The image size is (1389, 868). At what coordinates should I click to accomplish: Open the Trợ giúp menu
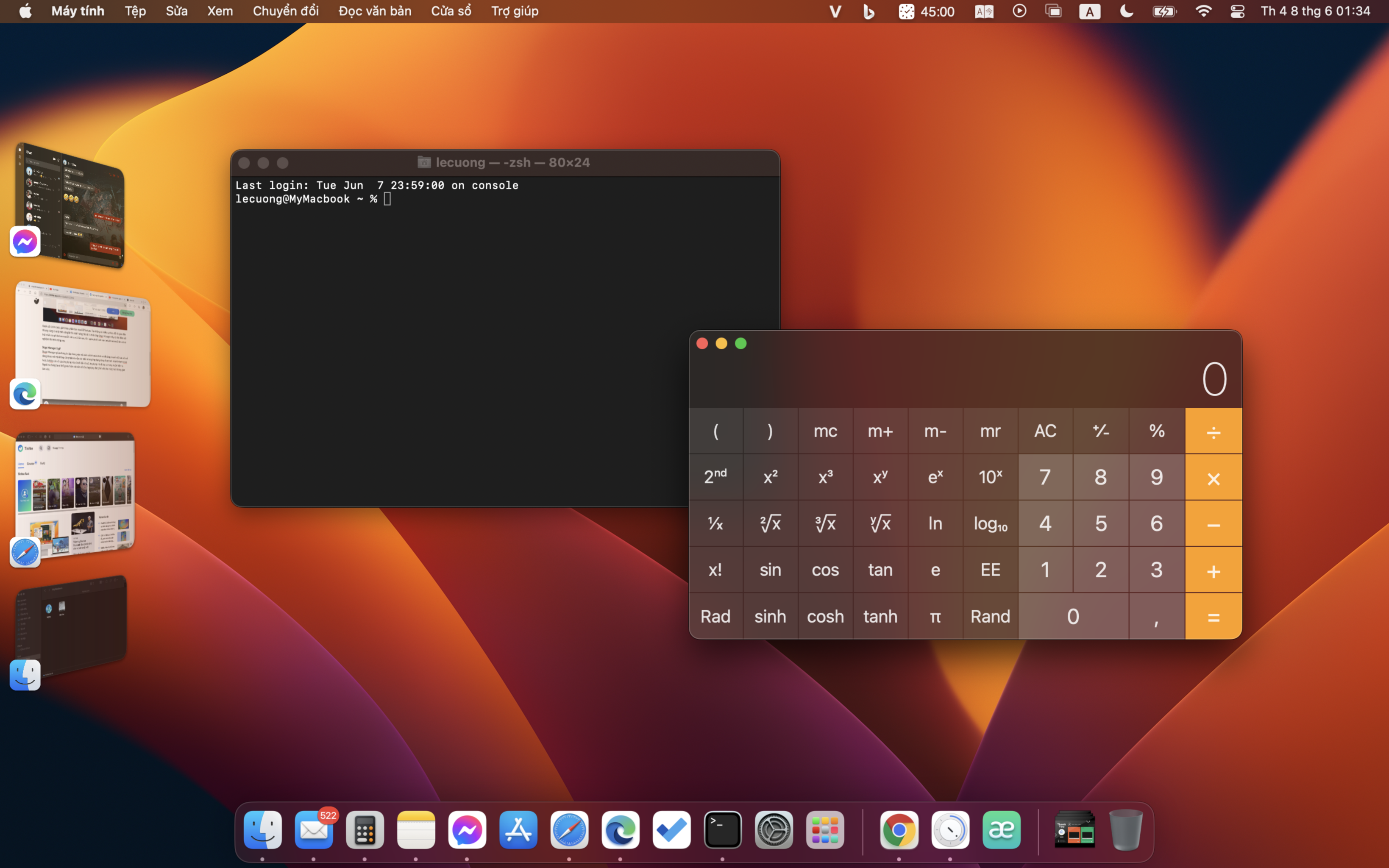(x=515, y=11)
